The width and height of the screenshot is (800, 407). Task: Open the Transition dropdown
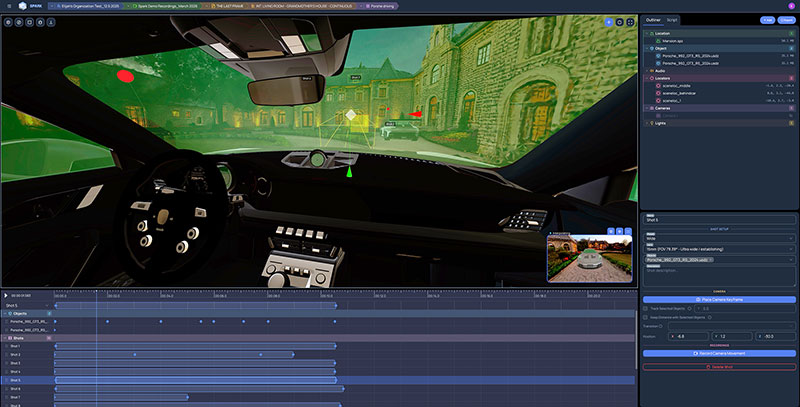[x=731, y=326]
